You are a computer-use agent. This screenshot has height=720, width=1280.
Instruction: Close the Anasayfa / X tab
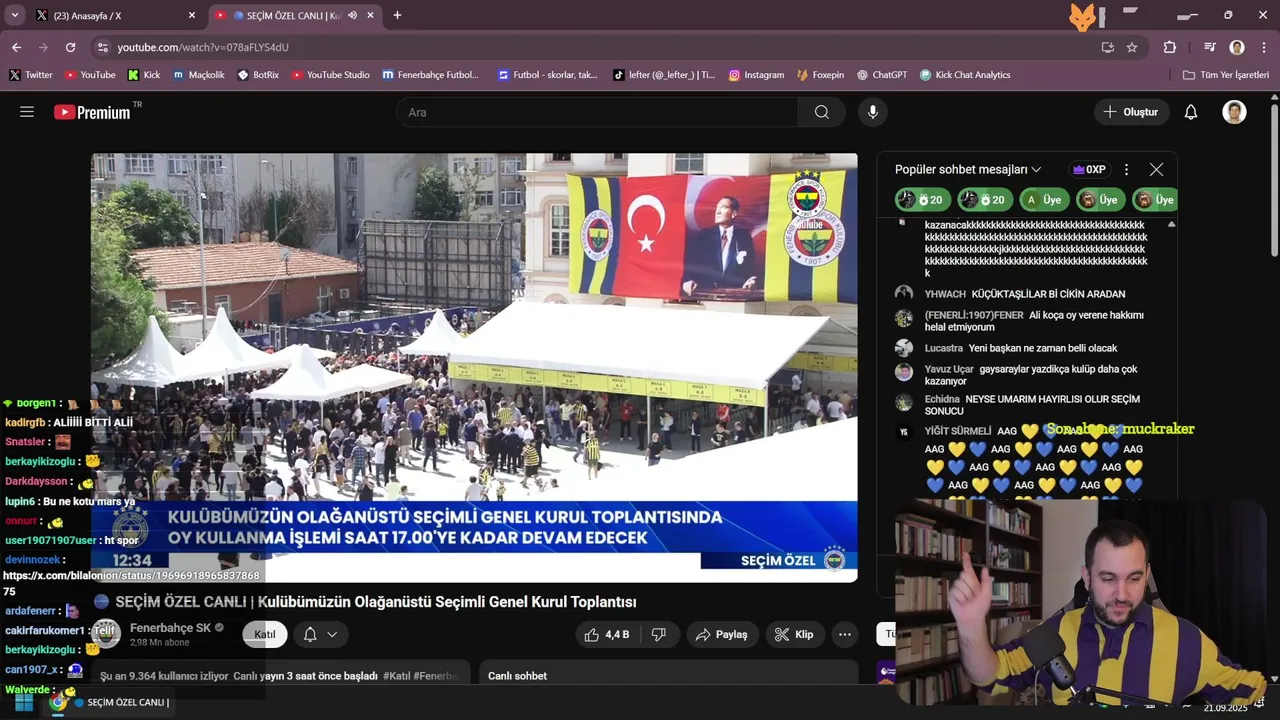tap(192, 15)
